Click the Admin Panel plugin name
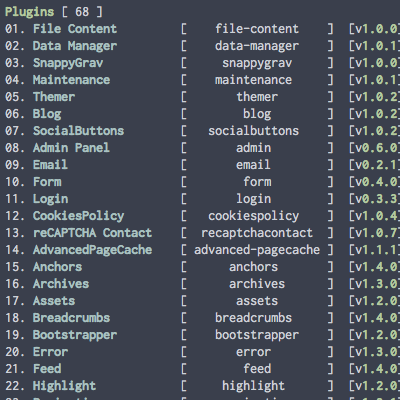Screen dimensions: 400x400 71,148
